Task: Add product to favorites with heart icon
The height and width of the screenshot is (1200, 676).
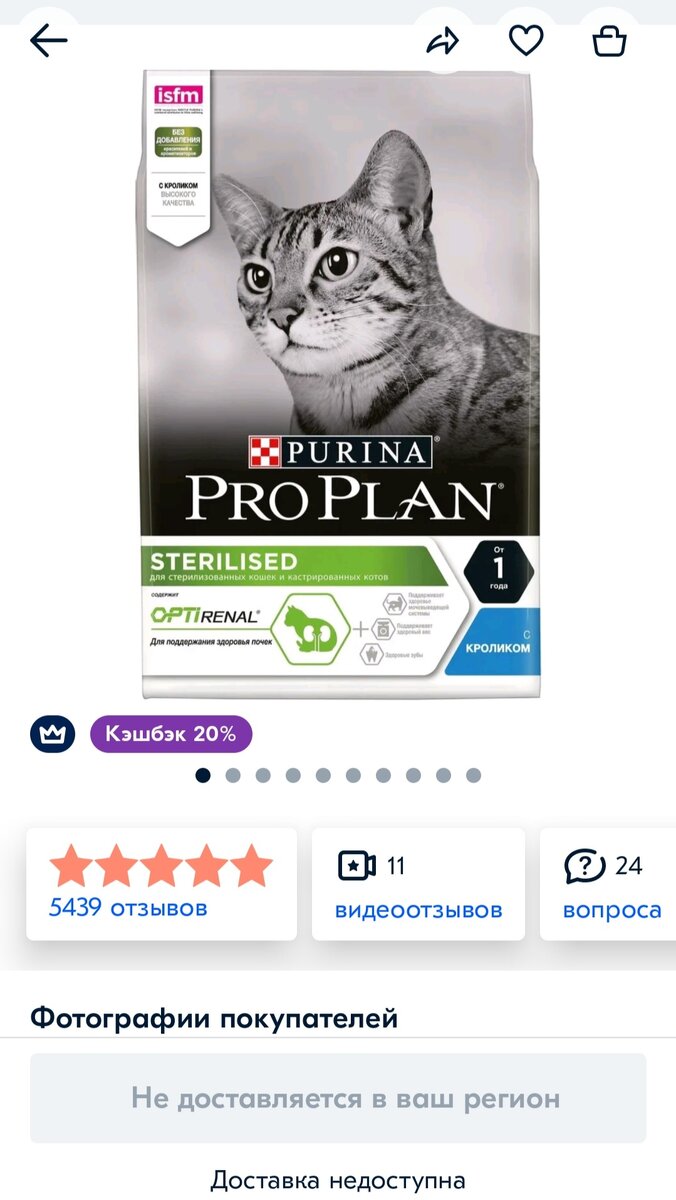Action: click(x=526, y=40)
